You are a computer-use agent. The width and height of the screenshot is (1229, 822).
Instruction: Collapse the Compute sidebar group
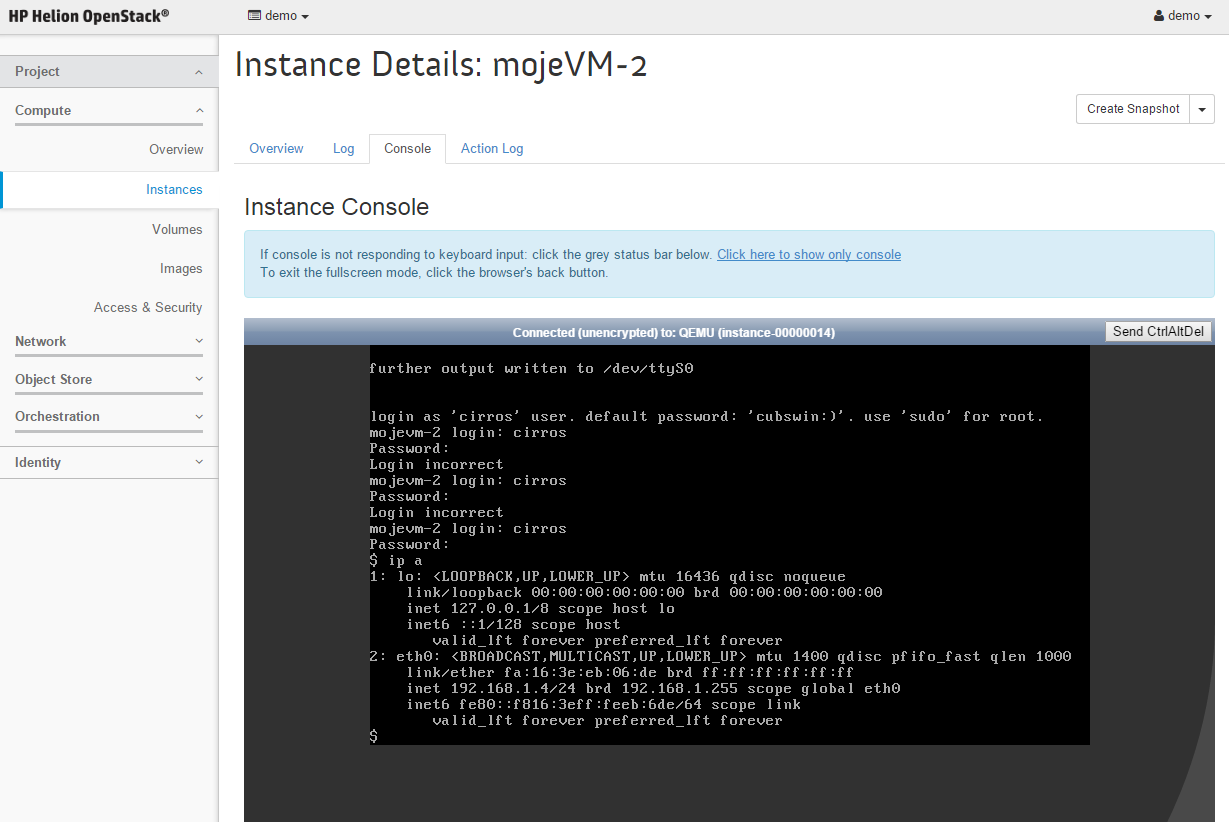point(109,111)
